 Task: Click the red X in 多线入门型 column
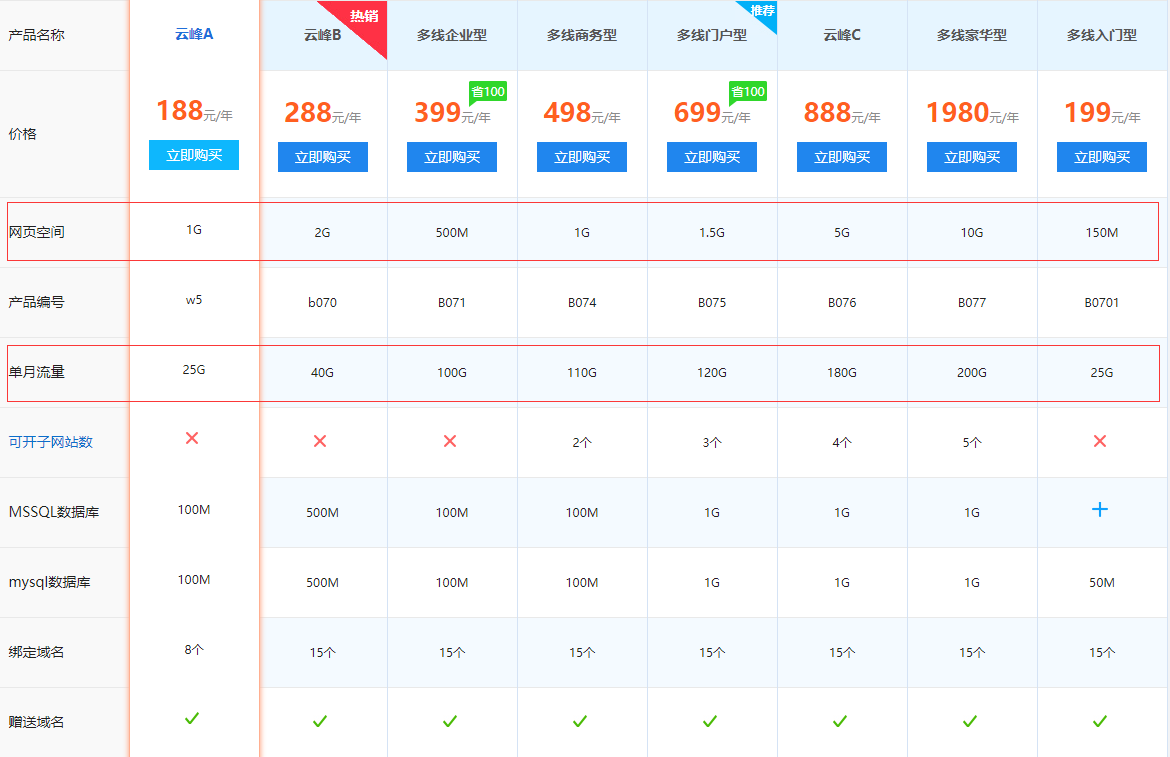pyautogui.click(x=1100, y=441)
